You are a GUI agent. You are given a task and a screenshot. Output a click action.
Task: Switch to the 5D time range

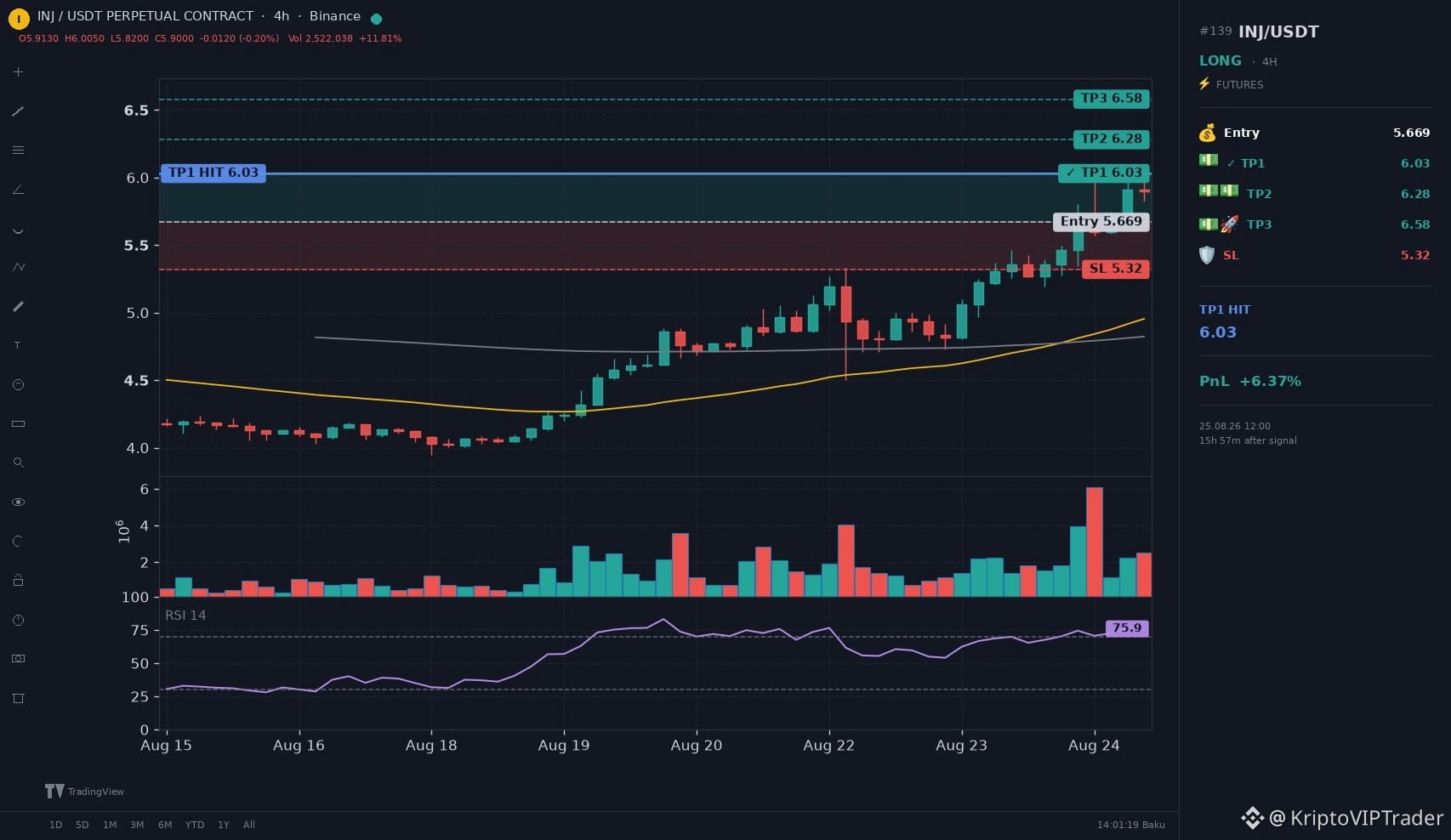click(x=82, y=825)
